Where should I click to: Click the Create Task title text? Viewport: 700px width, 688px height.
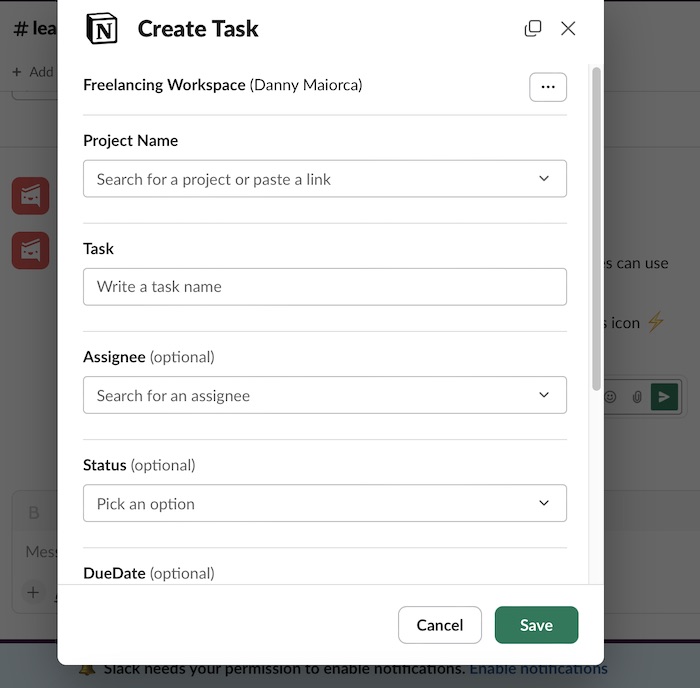[198, 29]
